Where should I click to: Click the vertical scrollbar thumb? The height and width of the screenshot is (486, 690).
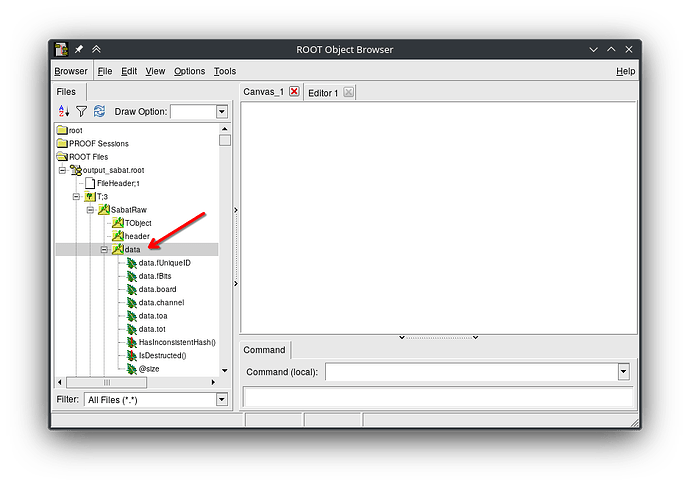(225, 140)
